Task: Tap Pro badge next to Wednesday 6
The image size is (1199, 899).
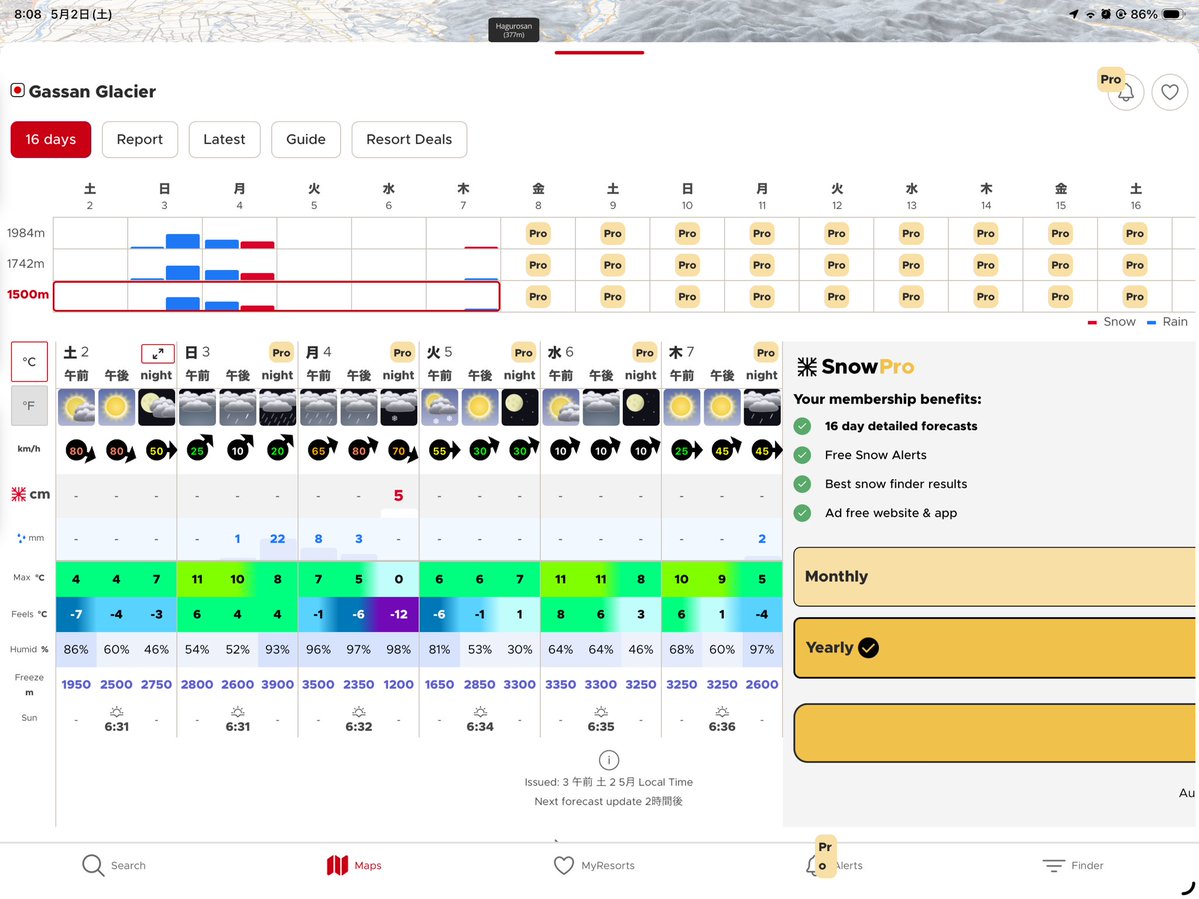Action: point(645,352)
